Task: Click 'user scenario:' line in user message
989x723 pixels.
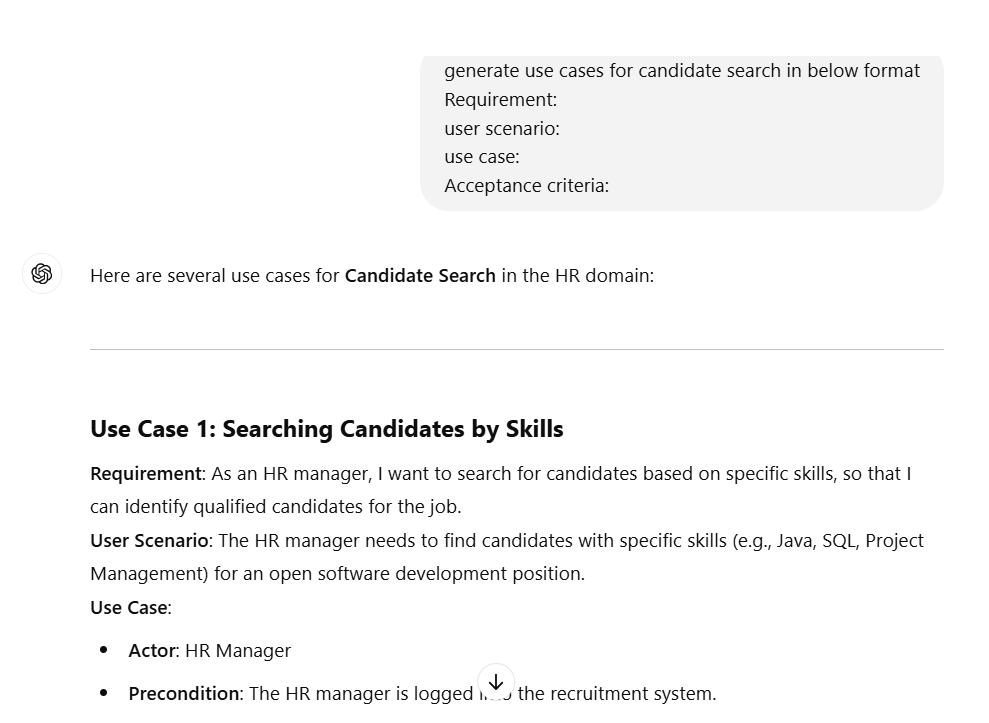Action: [x=502, y=129]
